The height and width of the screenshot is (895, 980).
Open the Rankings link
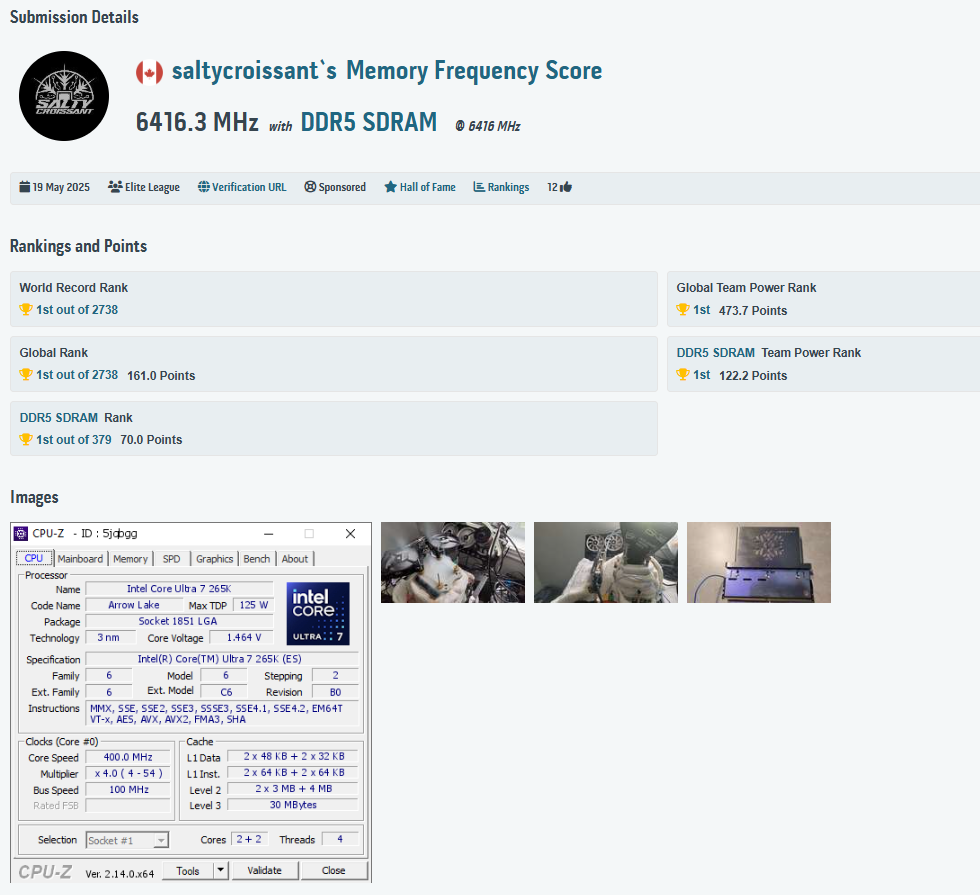pos(501,187)
